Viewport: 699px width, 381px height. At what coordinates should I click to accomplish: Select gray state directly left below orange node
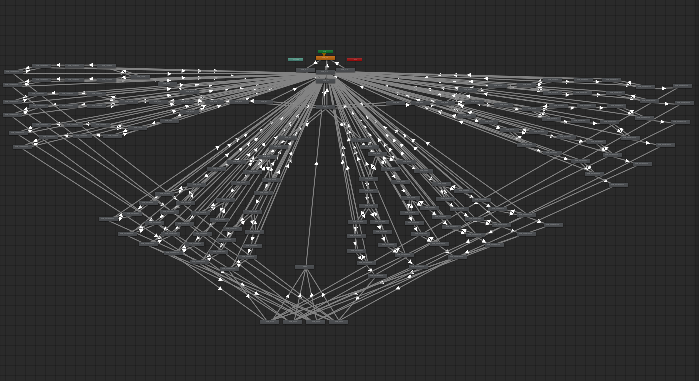click(x=305, y=70)
